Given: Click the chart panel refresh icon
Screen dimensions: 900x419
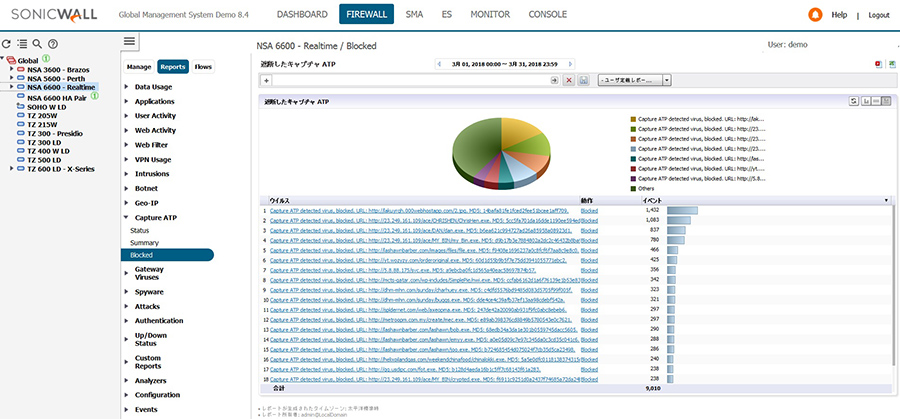Looking at the screenshot, I should pyautogui.click(x=854, y=101).
